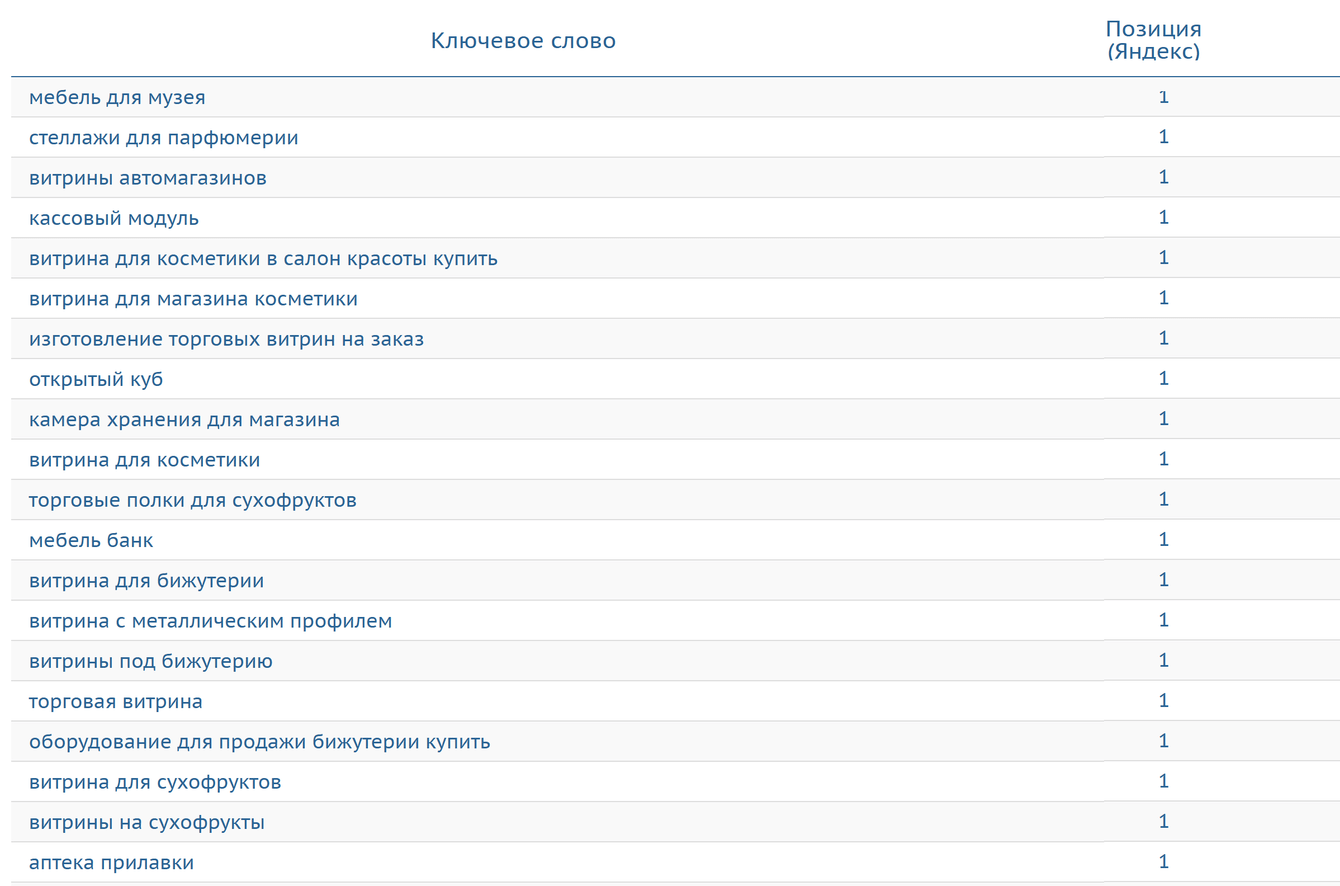Image resolution: width=1340 pixels, height=886 pixels.
Task: Select keyword 'витрины под бижутерию'
Action: click(151, 662)
